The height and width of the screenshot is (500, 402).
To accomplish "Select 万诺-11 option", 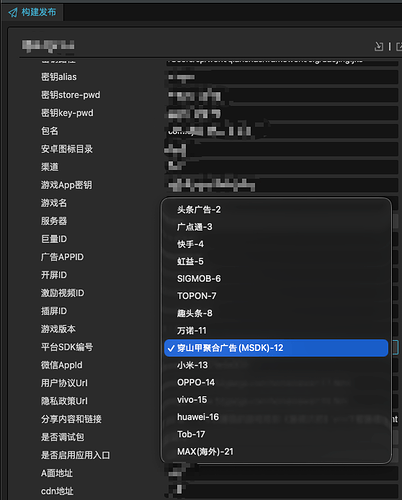I will [x=276, y=331].
